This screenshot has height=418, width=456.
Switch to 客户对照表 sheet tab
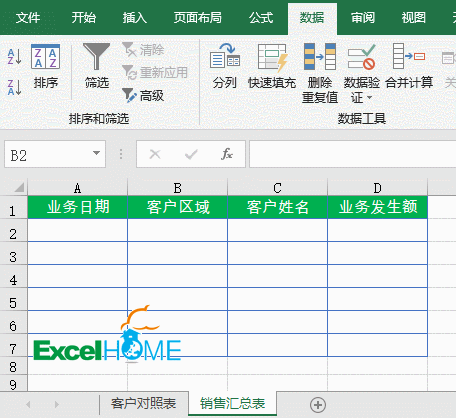pos(143,404)
